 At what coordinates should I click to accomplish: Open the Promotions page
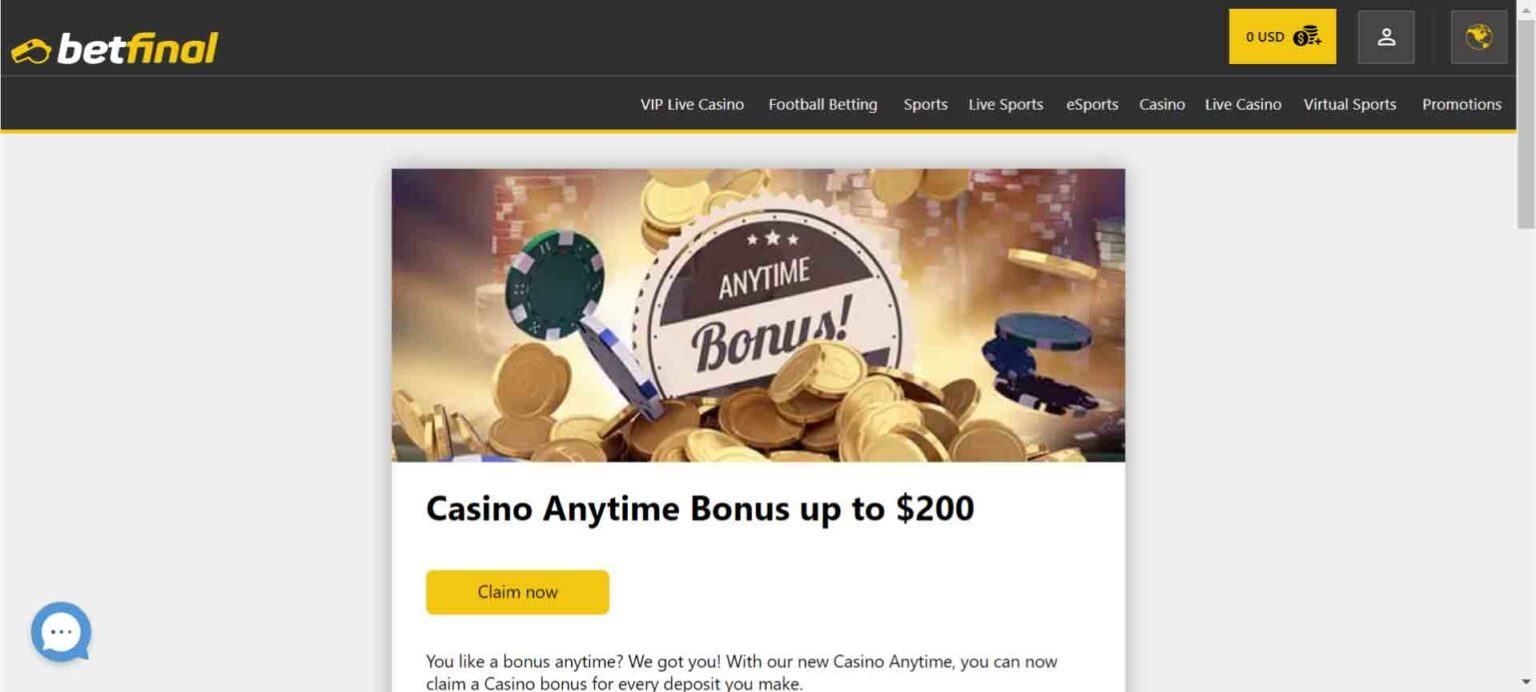1462,104
